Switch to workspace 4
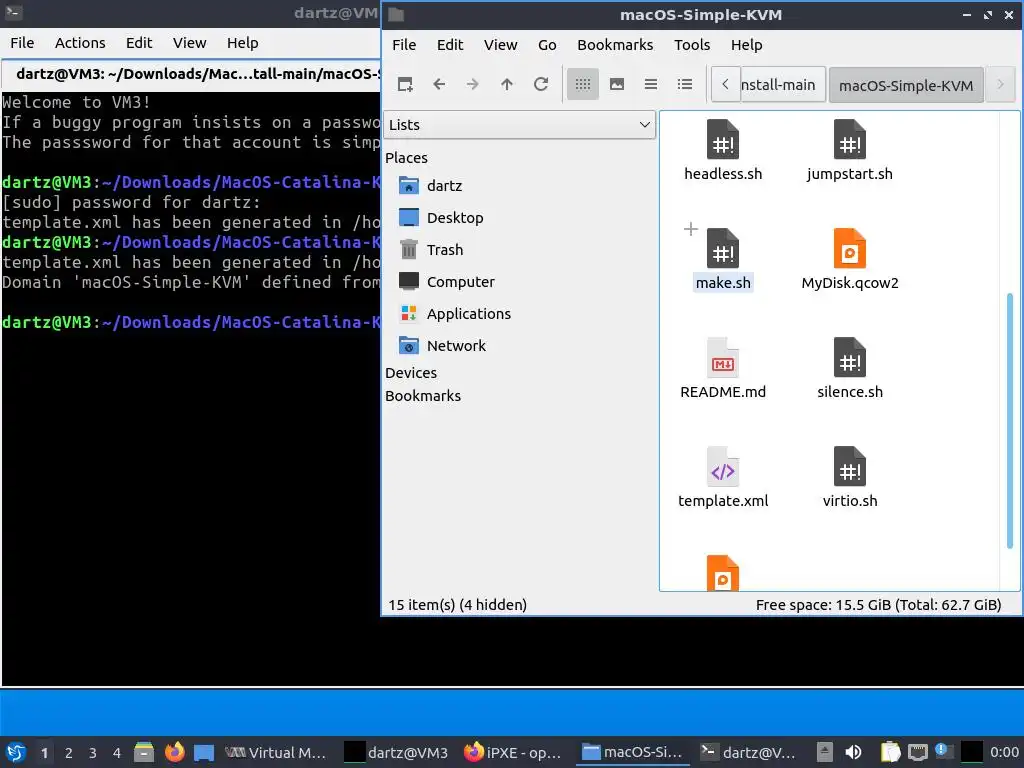Image resolution: width=1024 pixels, height=768 pixels. click(116, 753)
